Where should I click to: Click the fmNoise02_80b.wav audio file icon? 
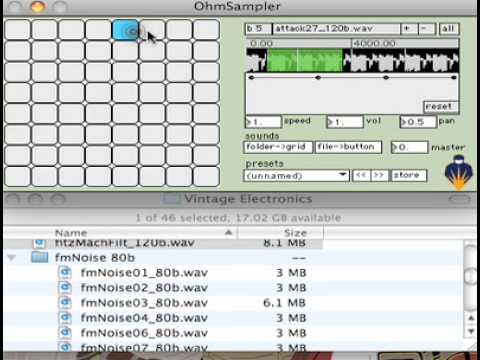[65, 287]
